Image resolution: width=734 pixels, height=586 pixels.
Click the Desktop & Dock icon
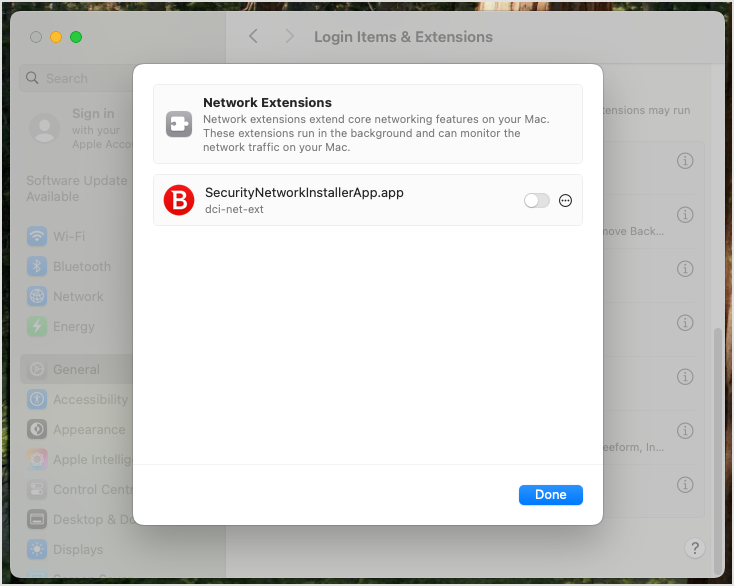[37, 519]
